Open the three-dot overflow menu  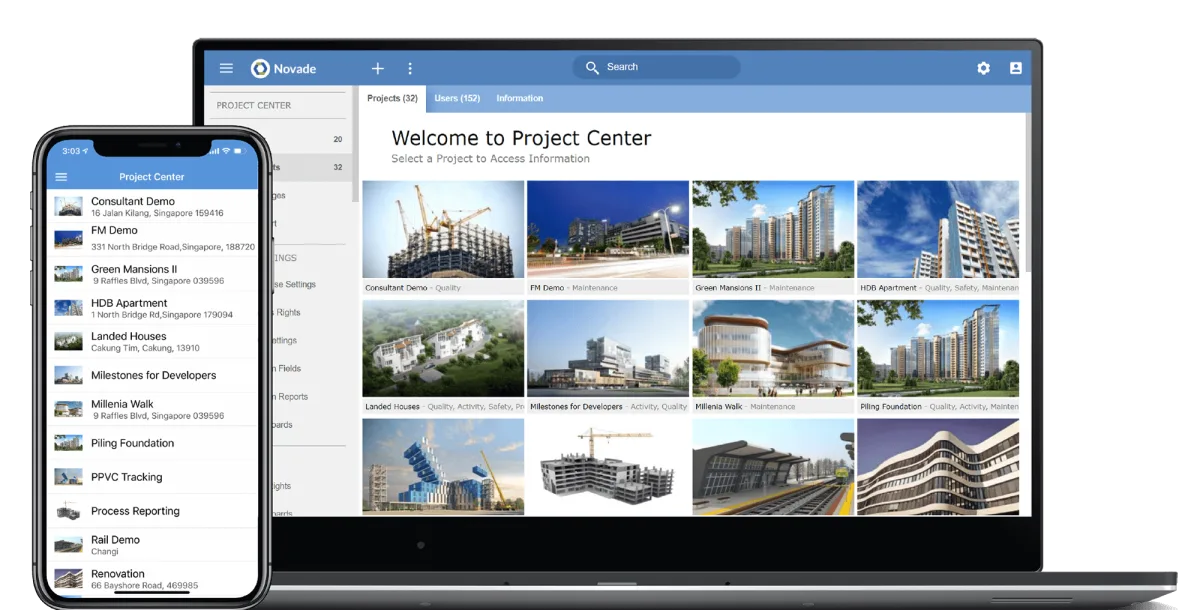pos(410,68)
